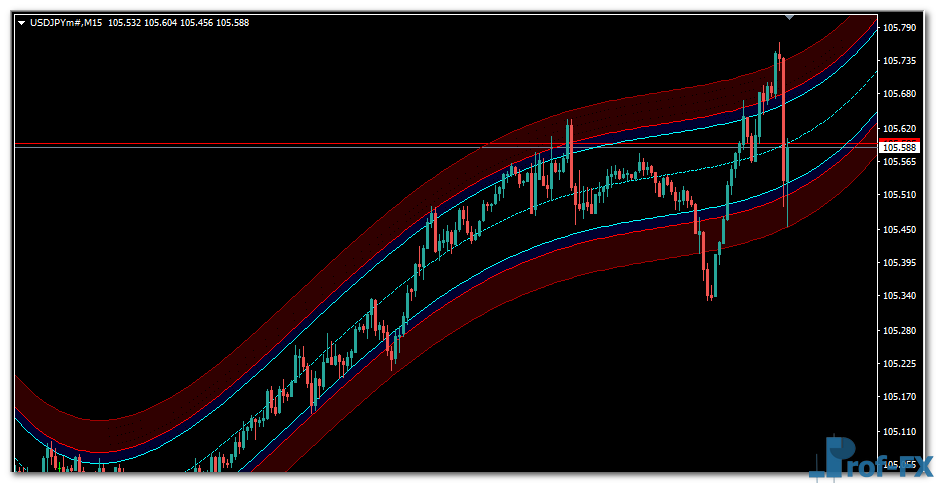The width and height of the screenshot is (936, 483).
Task: Click the Prof FX watermark logo
Action: 877,462
